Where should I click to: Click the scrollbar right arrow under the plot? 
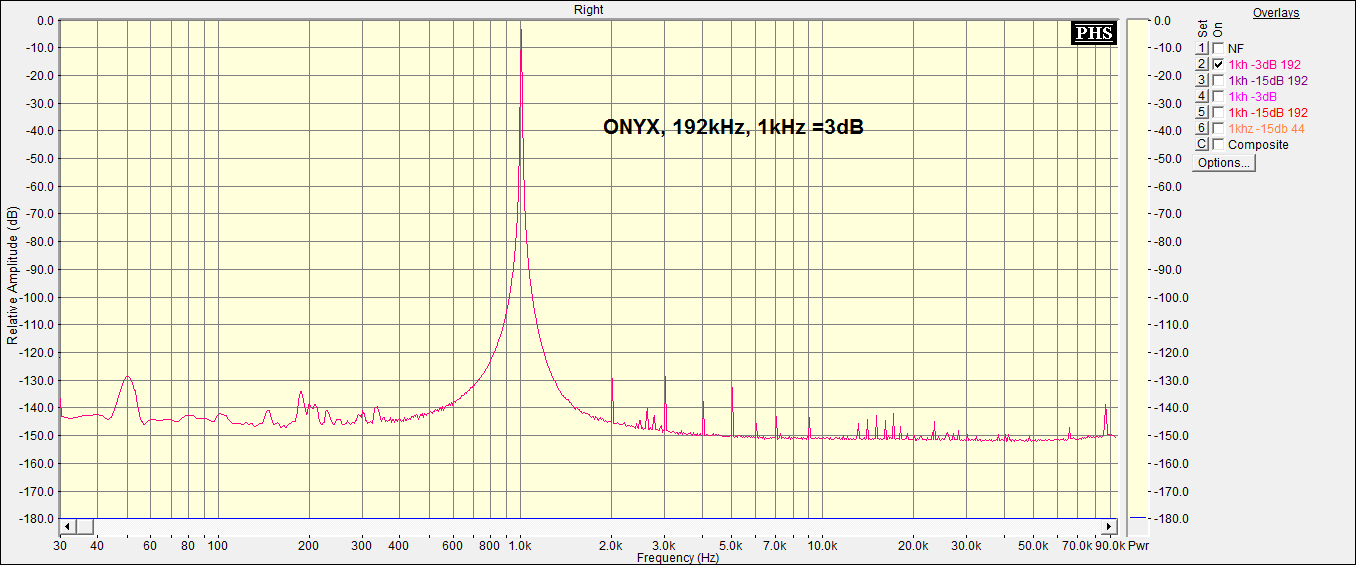click(x=1109, y=526)
